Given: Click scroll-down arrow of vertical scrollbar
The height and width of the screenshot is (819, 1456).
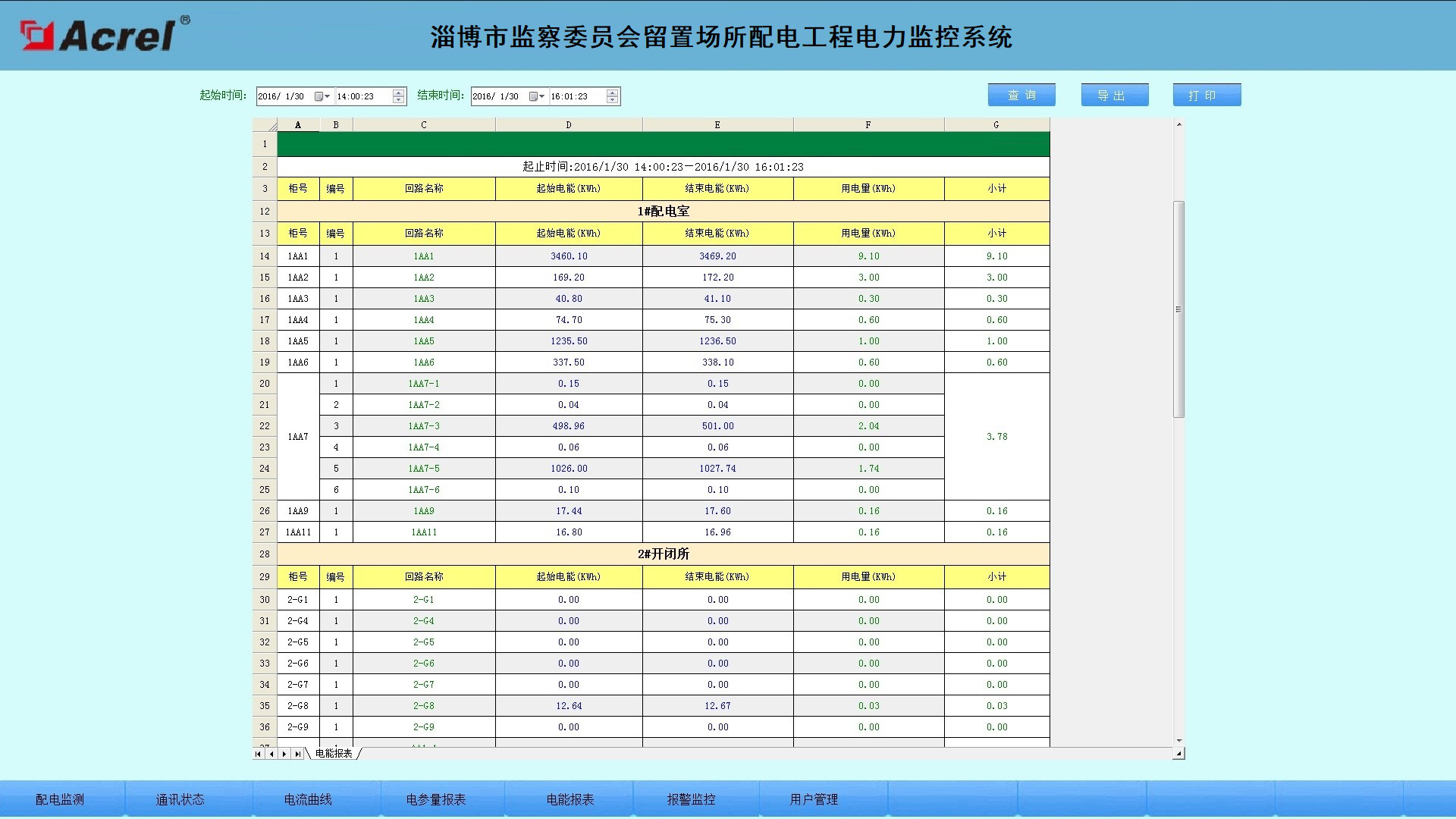Looking at the screenshot, I should (x=1178, y=741).
